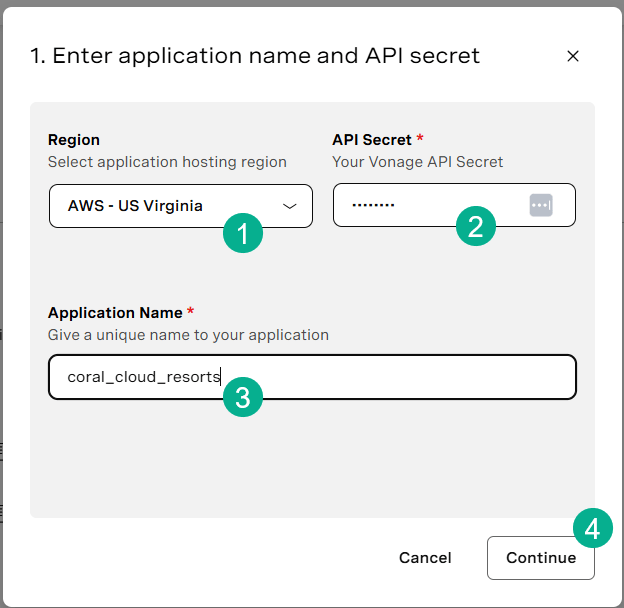Close the dialog with the X icon
This screenshot has width=624, height=608.
(x=573, y=56)
